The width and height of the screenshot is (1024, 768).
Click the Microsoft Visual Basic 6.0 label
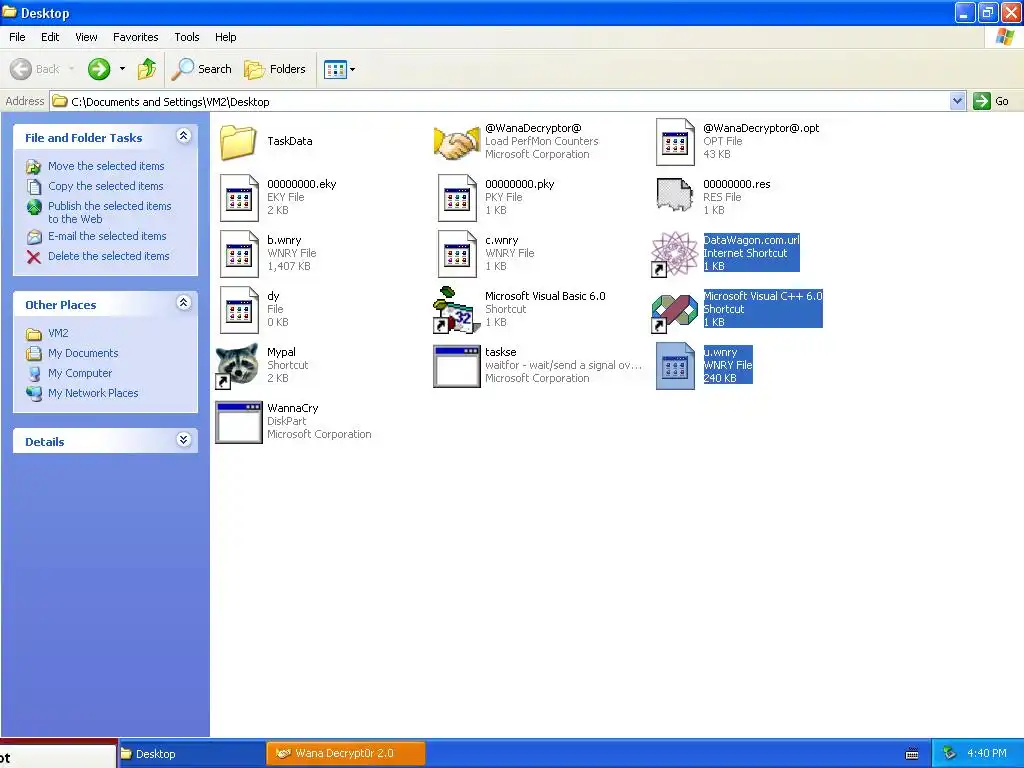[545, 296]
